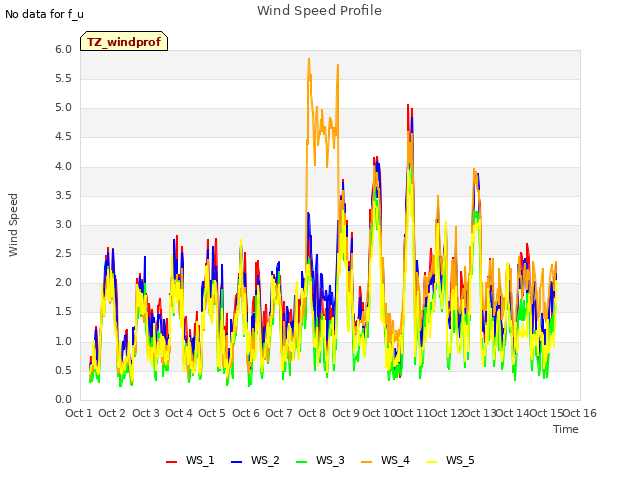Click the orange WS_4 legend color marker
Screen dimensions: 640x480
click(x=367, y=462)
